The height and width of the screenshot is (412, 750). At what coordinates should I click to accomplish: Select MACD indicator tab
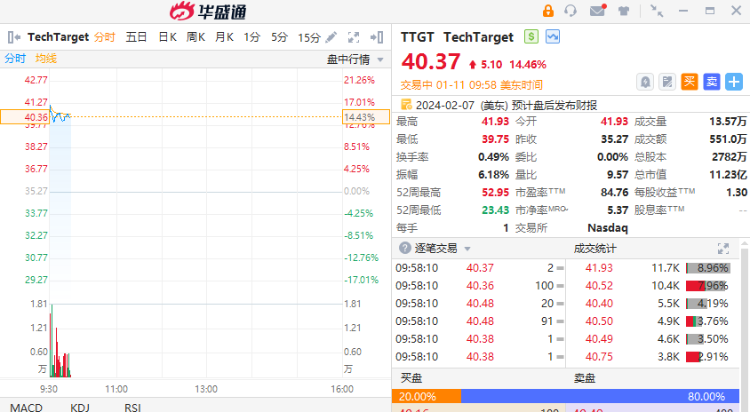point(26,407)
